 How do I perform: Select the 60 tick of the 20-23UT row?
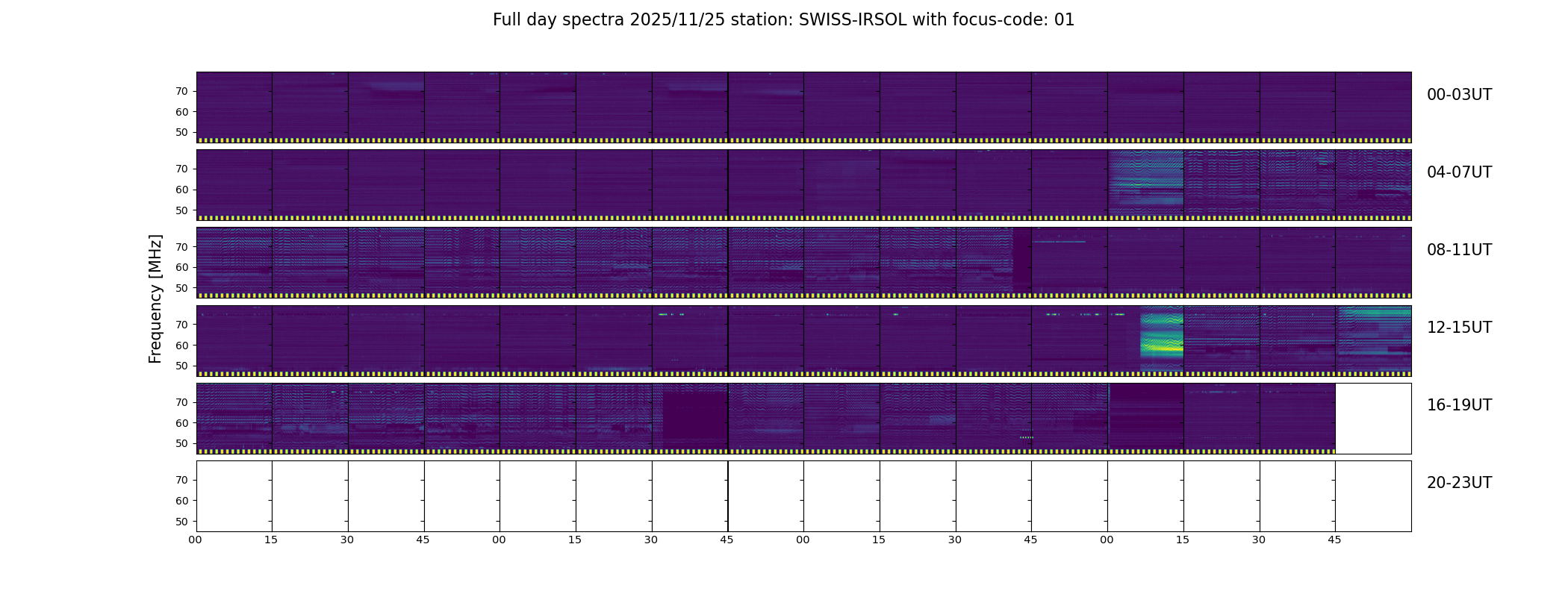pyautogui.click(x=181, y=501)
